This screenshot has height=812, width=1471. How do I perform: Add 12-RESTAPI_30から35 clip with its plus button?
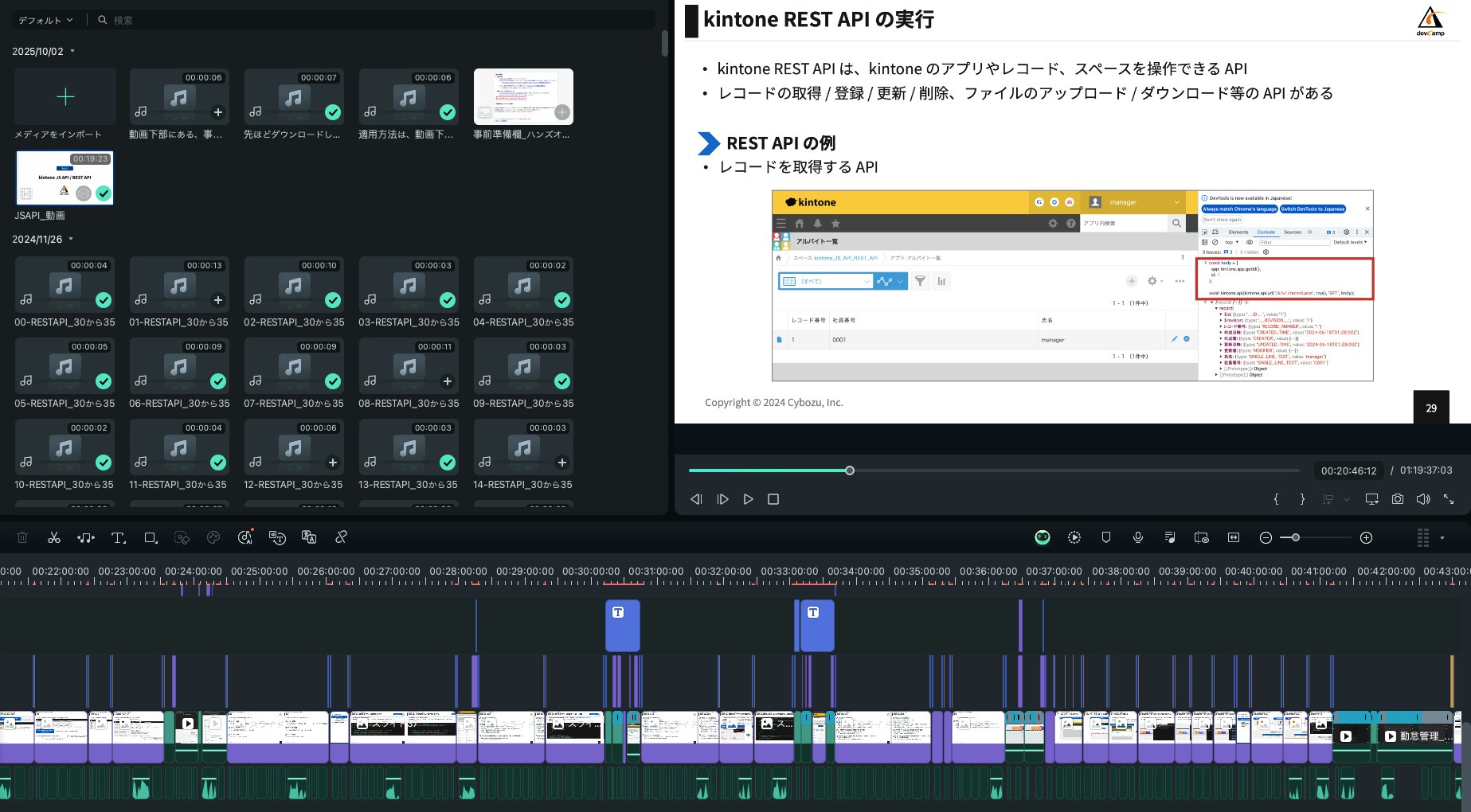(x=333, y=463)
